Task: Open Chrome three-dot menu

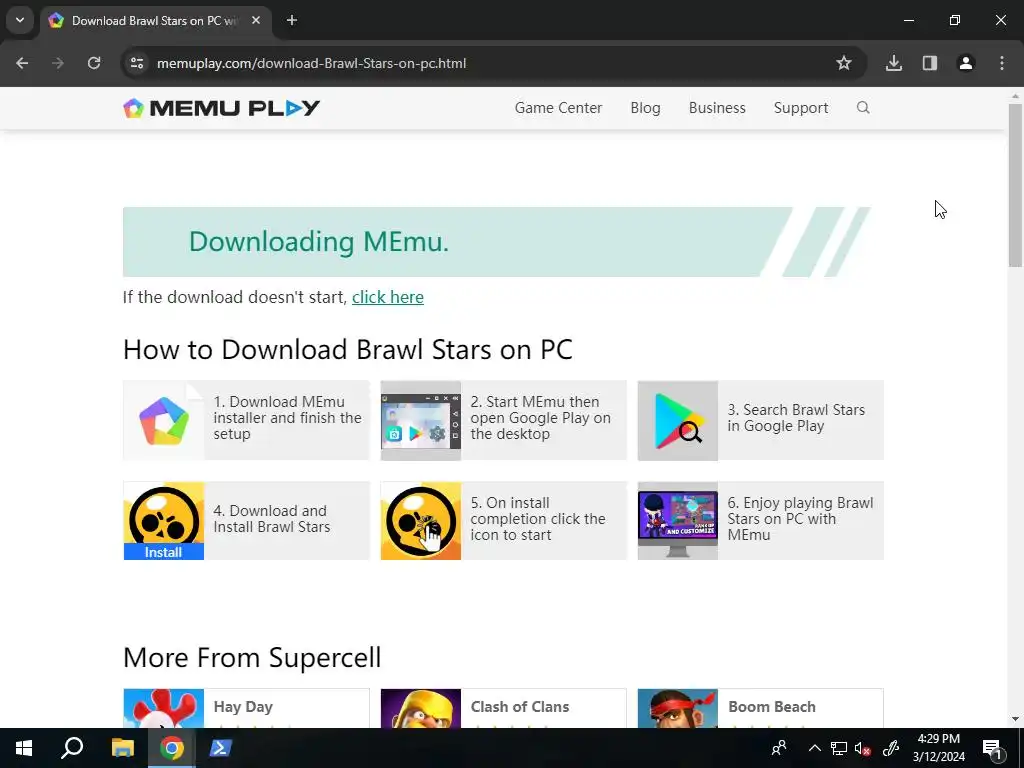Action: pyautogui.click(x=1002, y=63)
